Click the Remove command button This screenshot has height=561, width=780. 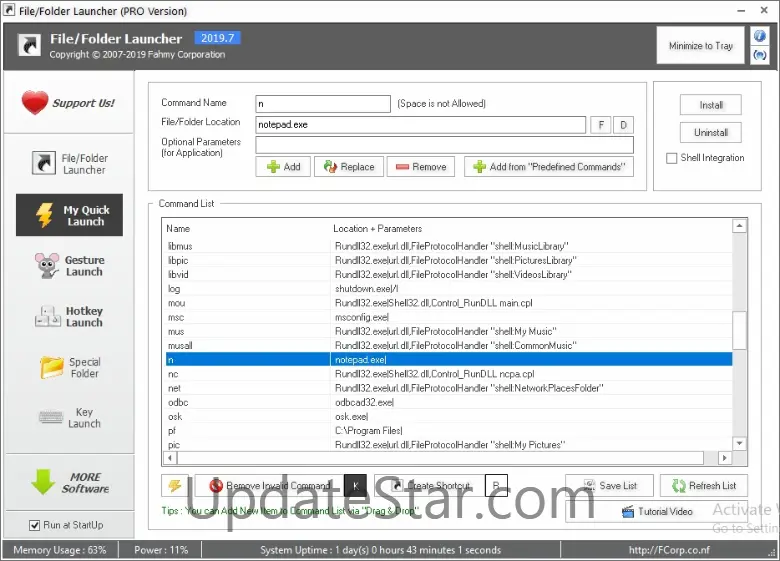tap(421, 167)
